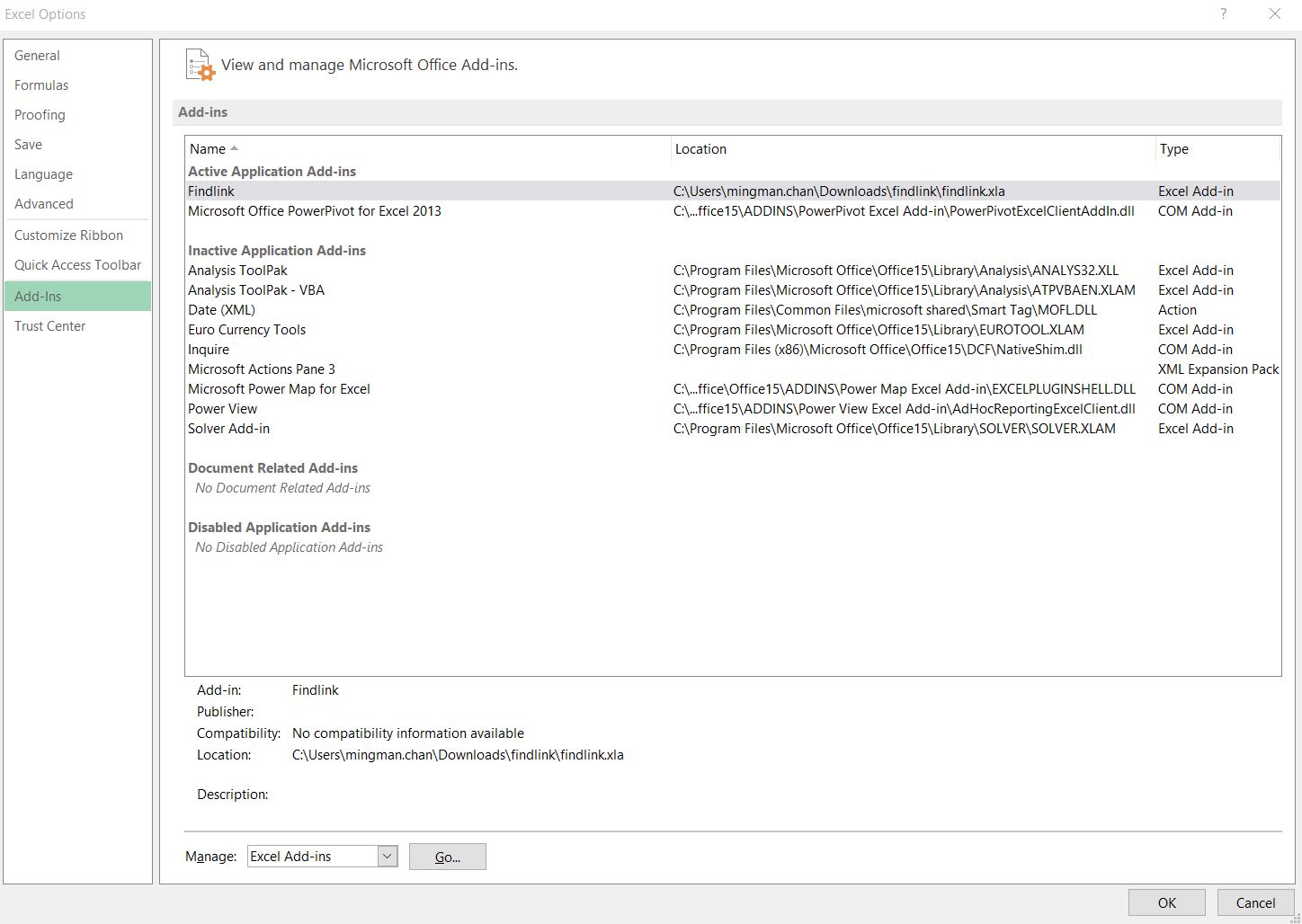Open the Quick Access Toolbar category
This screenshot has width=1302, height=924.
tap(77, 265)
